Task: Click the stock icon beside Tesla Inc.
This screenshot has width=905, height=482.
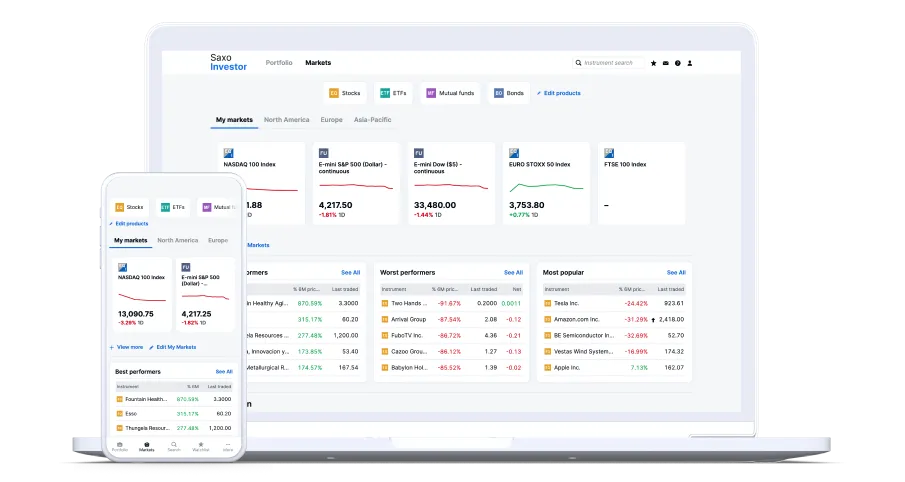Action: 548,303
